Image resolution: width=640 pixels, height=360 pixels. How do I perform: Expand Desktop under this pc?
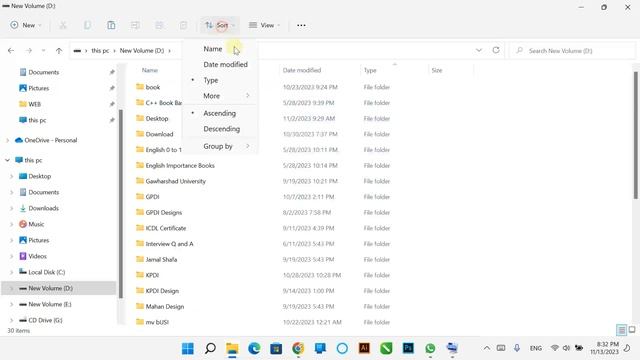(11, 176)
